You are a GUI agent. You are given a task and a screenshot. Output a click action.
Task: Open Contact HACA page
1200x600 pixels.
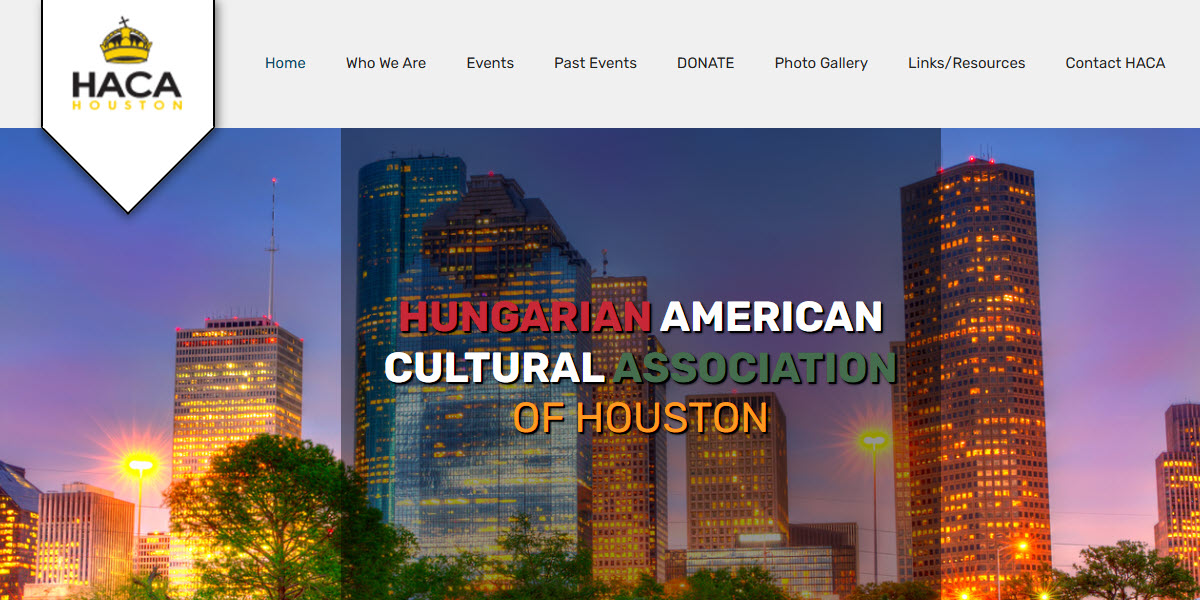click(x=1114, y=62)
